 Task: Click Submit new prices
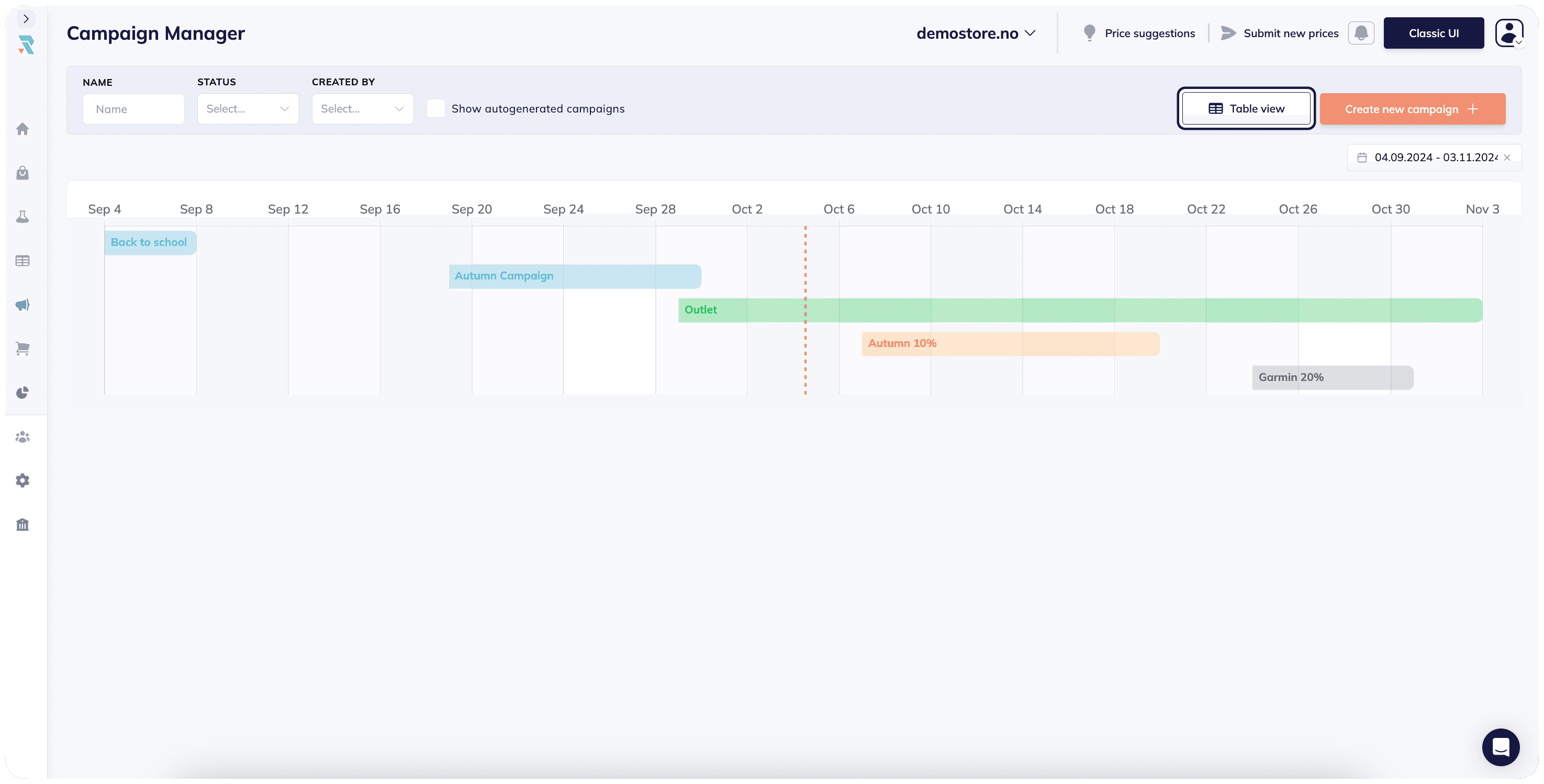click(x=1280, y=33)
